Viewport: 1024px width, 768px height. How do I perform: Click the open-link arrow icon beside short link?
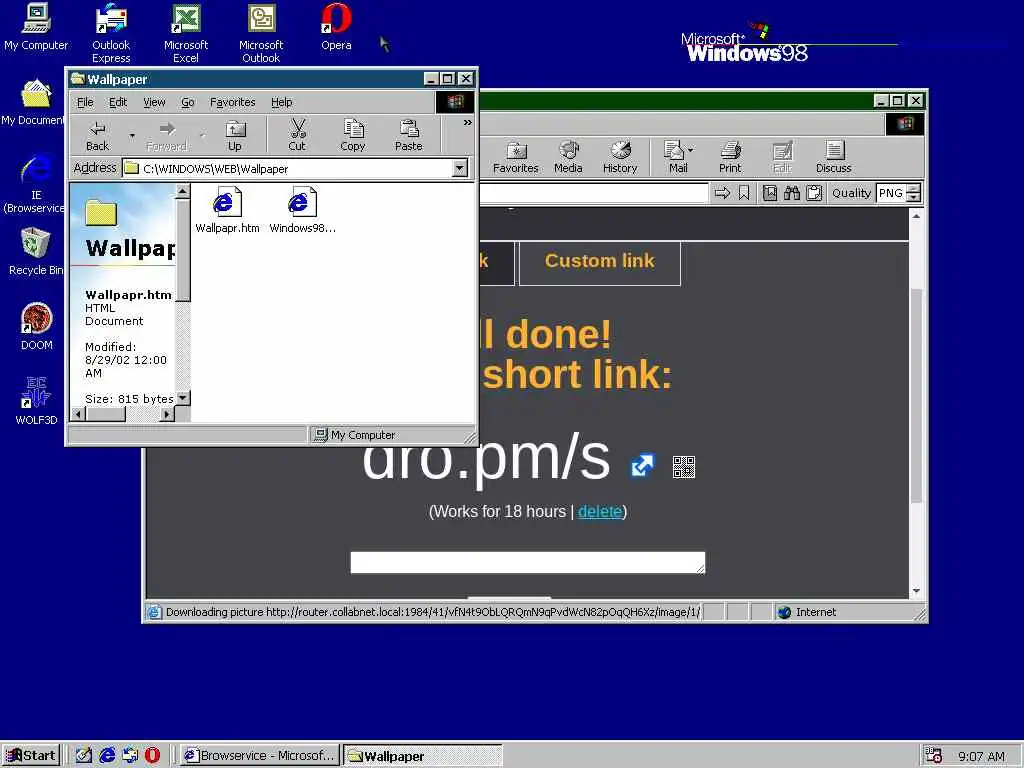[x=642, y=466]
